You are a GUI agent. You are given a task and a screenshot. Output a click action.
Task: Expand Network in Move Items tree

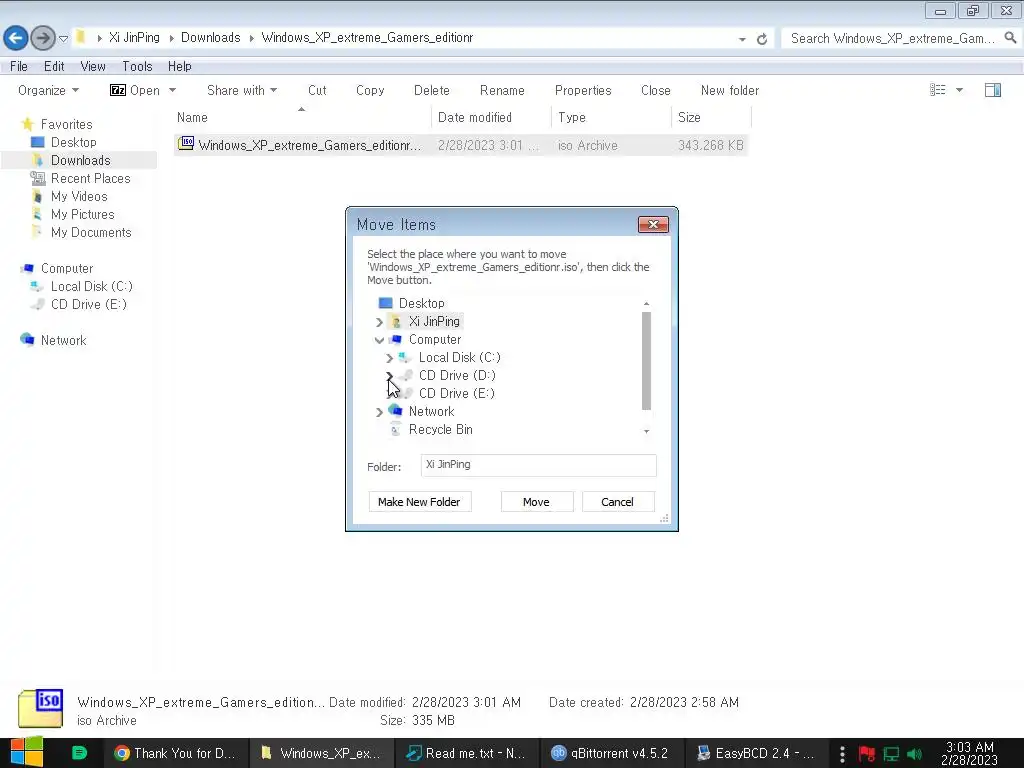pos(379,412)
